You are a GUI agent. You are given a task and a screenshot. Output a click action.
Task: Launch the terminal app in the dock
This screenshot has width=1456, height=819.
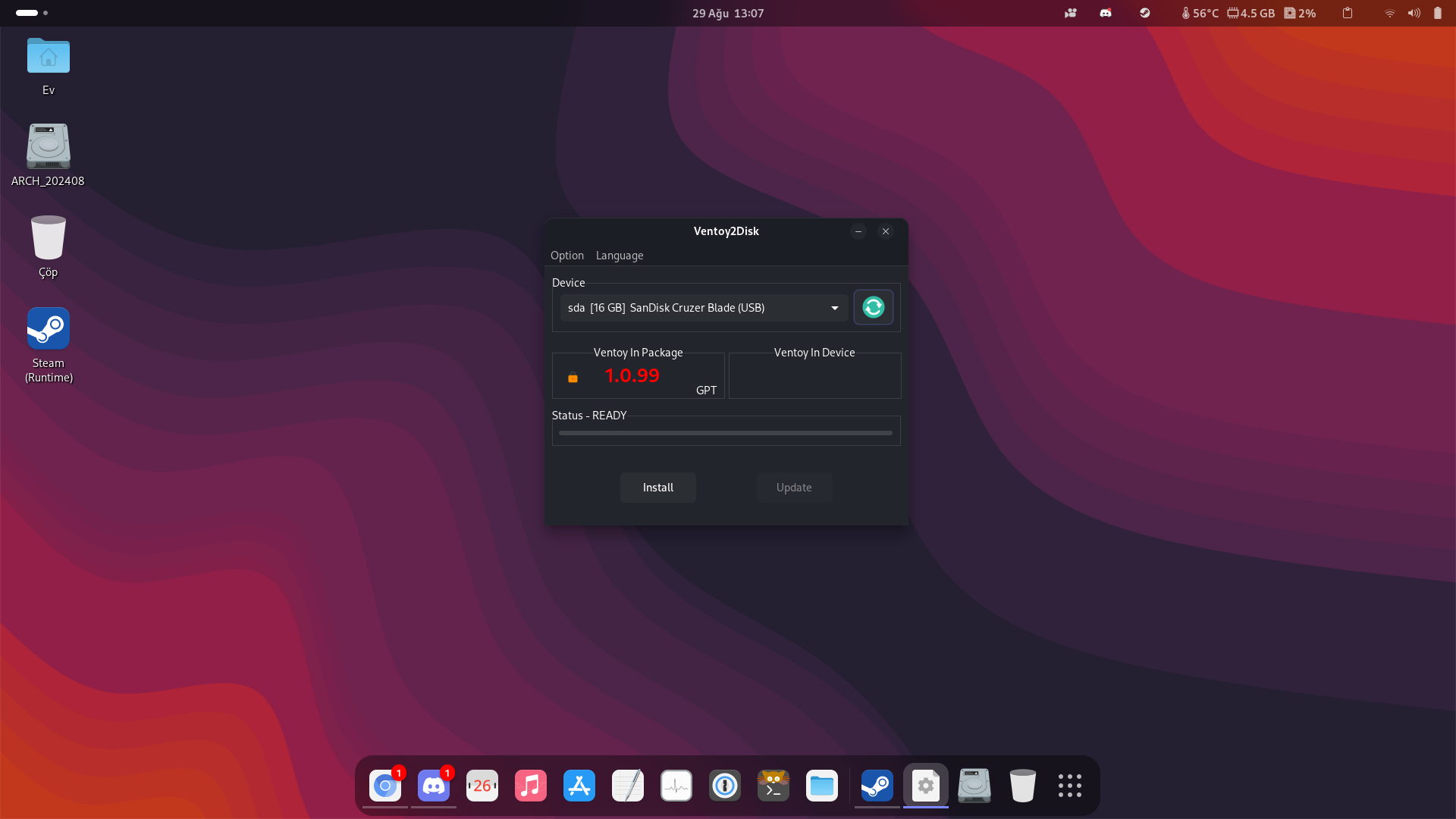click(x=773, y=786)
